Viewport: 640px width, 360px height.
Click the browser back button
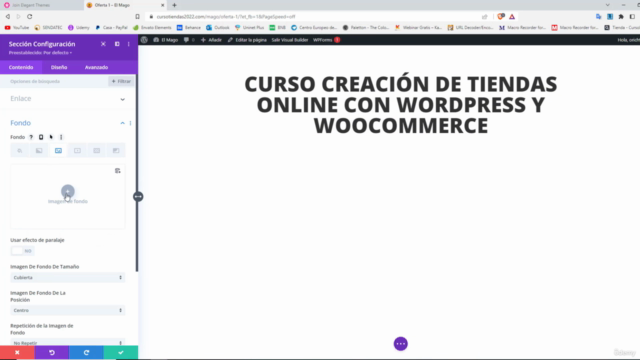tap(8, 17)
